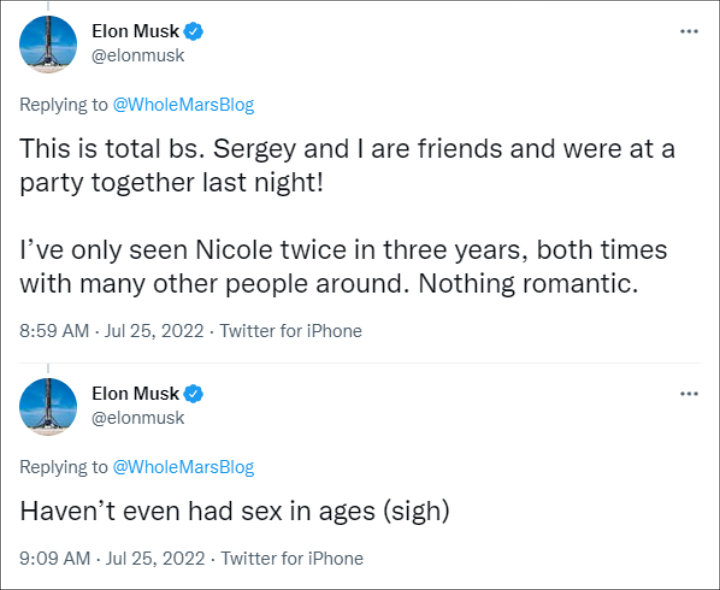The image size is (720, 590).
Task: Click Twitter for iPhone on the second tweet
Action: coord(292,558)
